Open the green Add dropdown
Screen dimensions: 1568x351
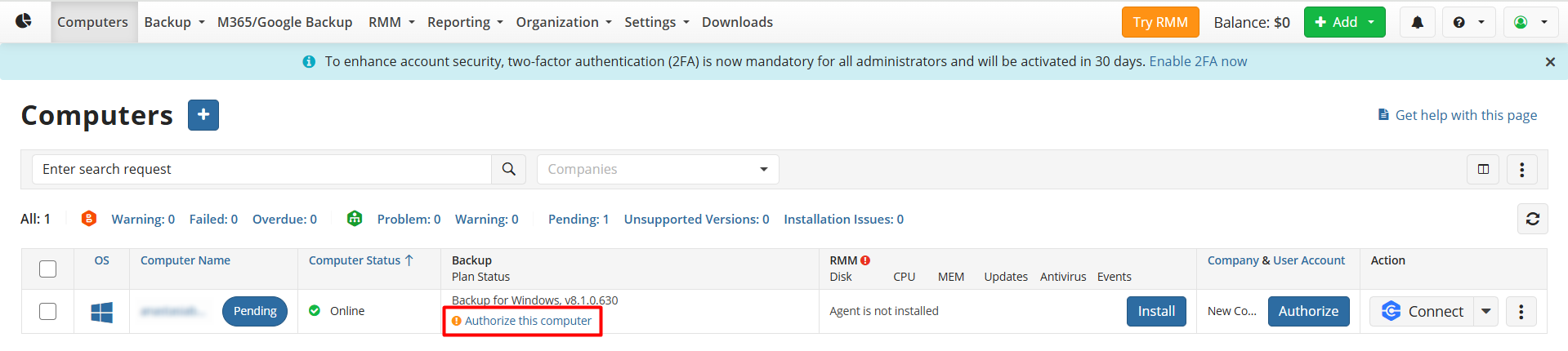[x=1344, y=22]
